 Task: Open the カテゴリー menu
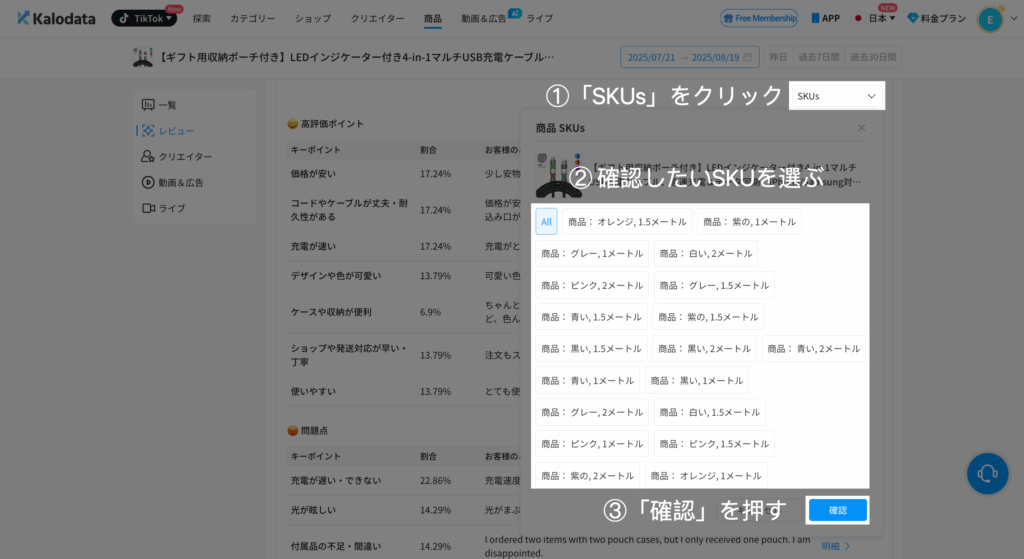click(252, 18)
